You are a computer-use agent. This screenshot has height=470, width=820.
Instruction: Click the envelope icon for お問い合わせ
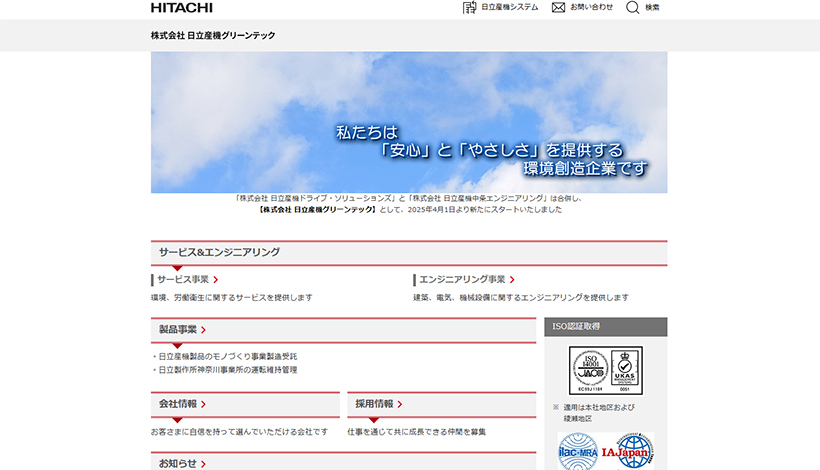(558, 8)
